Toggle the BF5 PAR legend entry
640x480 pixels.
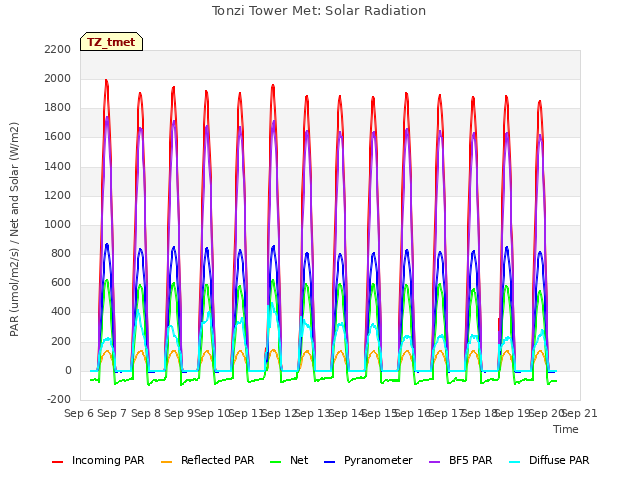[x=461, y=460]
